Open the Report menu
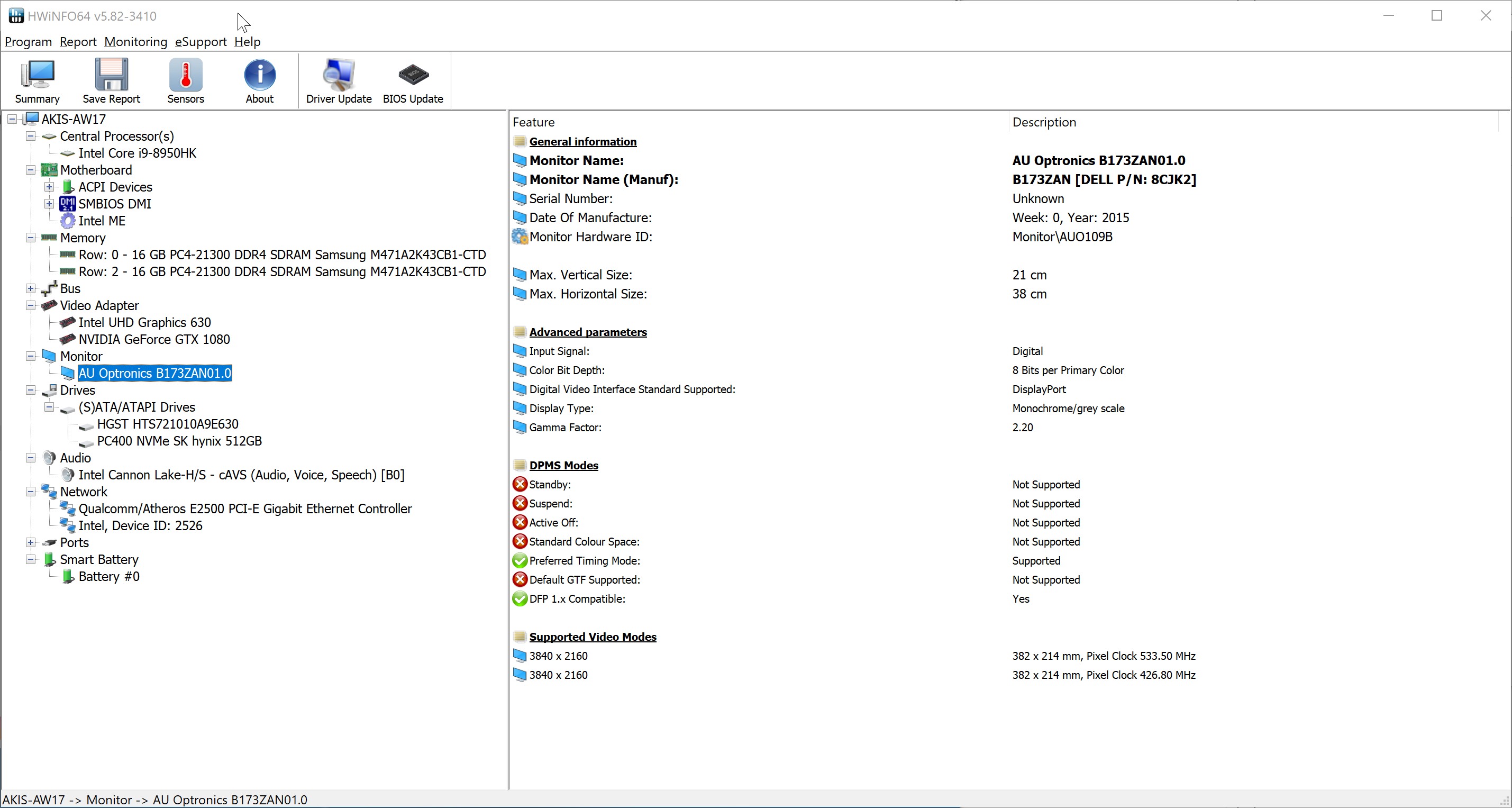 [x=78, y=42]
